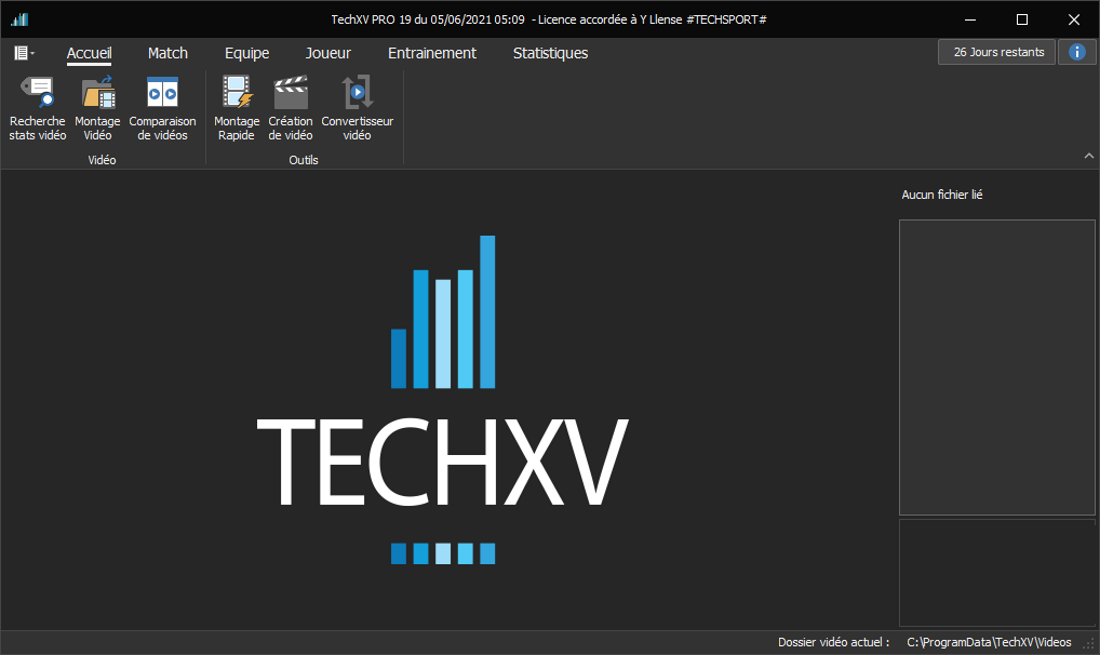The height and width of the screenshot is (655, 1100).
Task: Launch the Convertisseur vidéo tool
Action: click(357, 108)
